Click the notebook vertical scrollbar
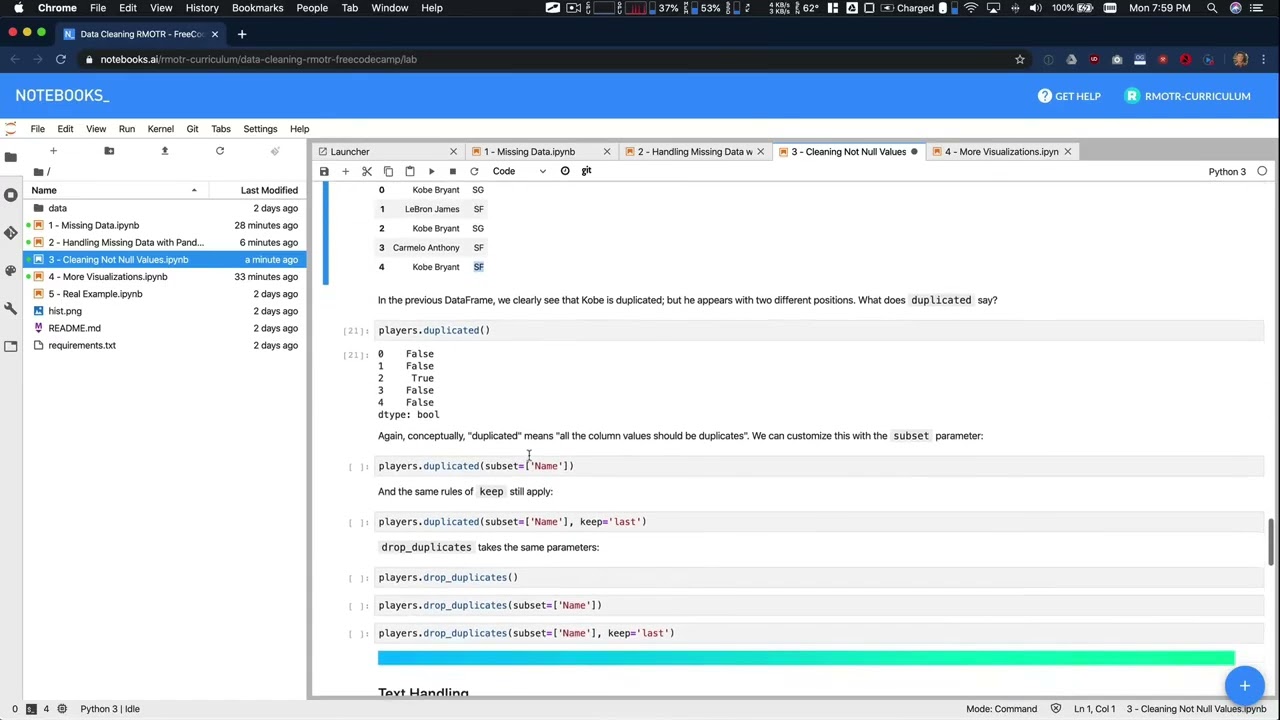 click(x=1272, y=540)
